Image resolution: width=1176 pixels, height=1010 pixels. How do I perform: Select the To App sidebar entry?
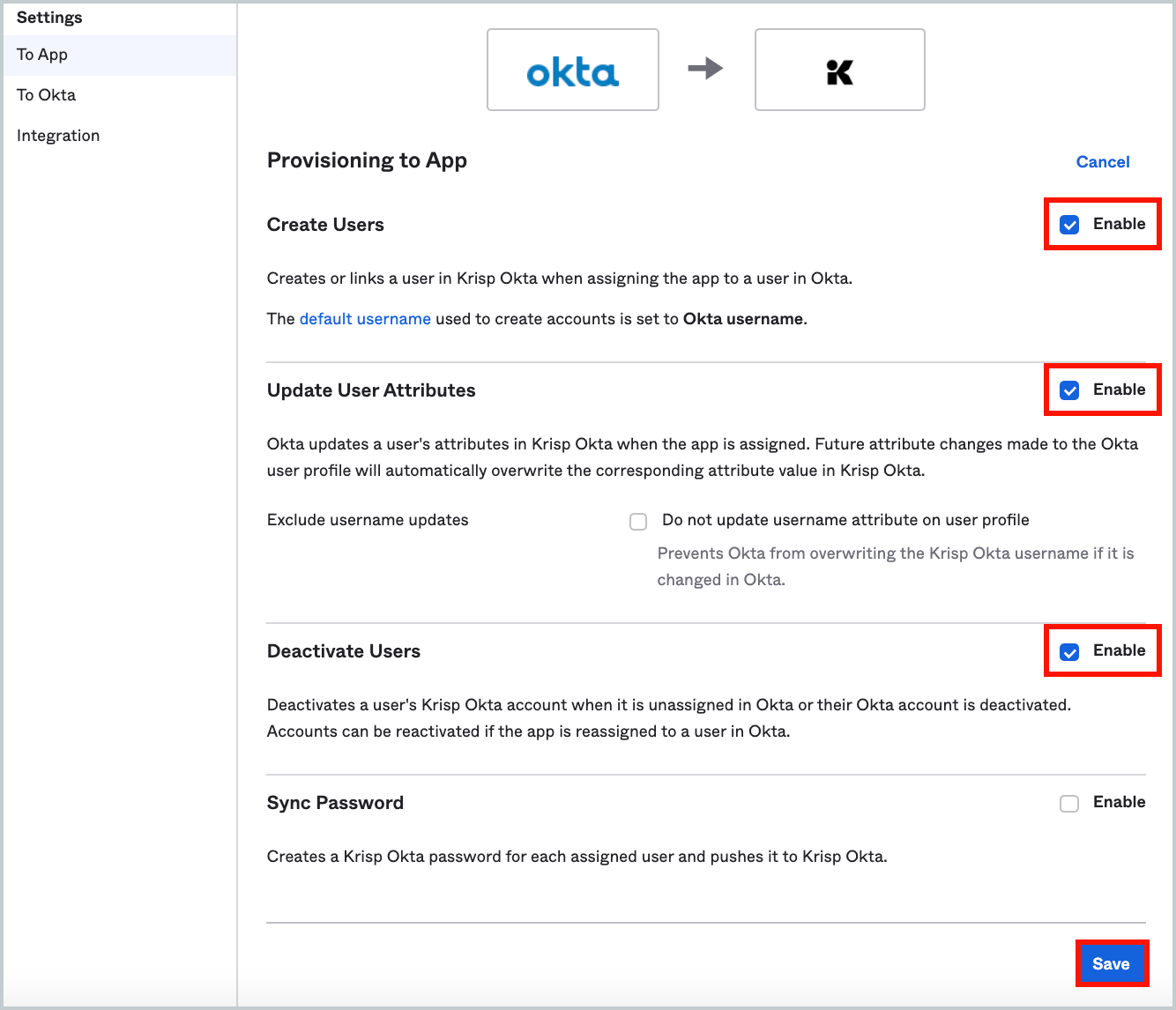coord(41,54)
